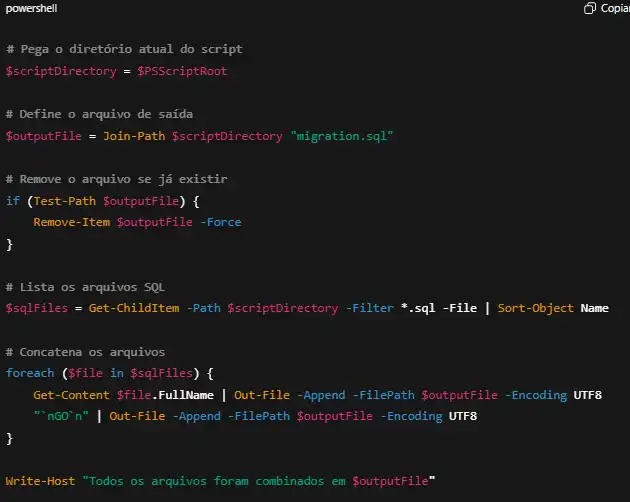Screen dimensions: 630x502
Task: Click the copy icon in the code header
Action: [589, 8]
